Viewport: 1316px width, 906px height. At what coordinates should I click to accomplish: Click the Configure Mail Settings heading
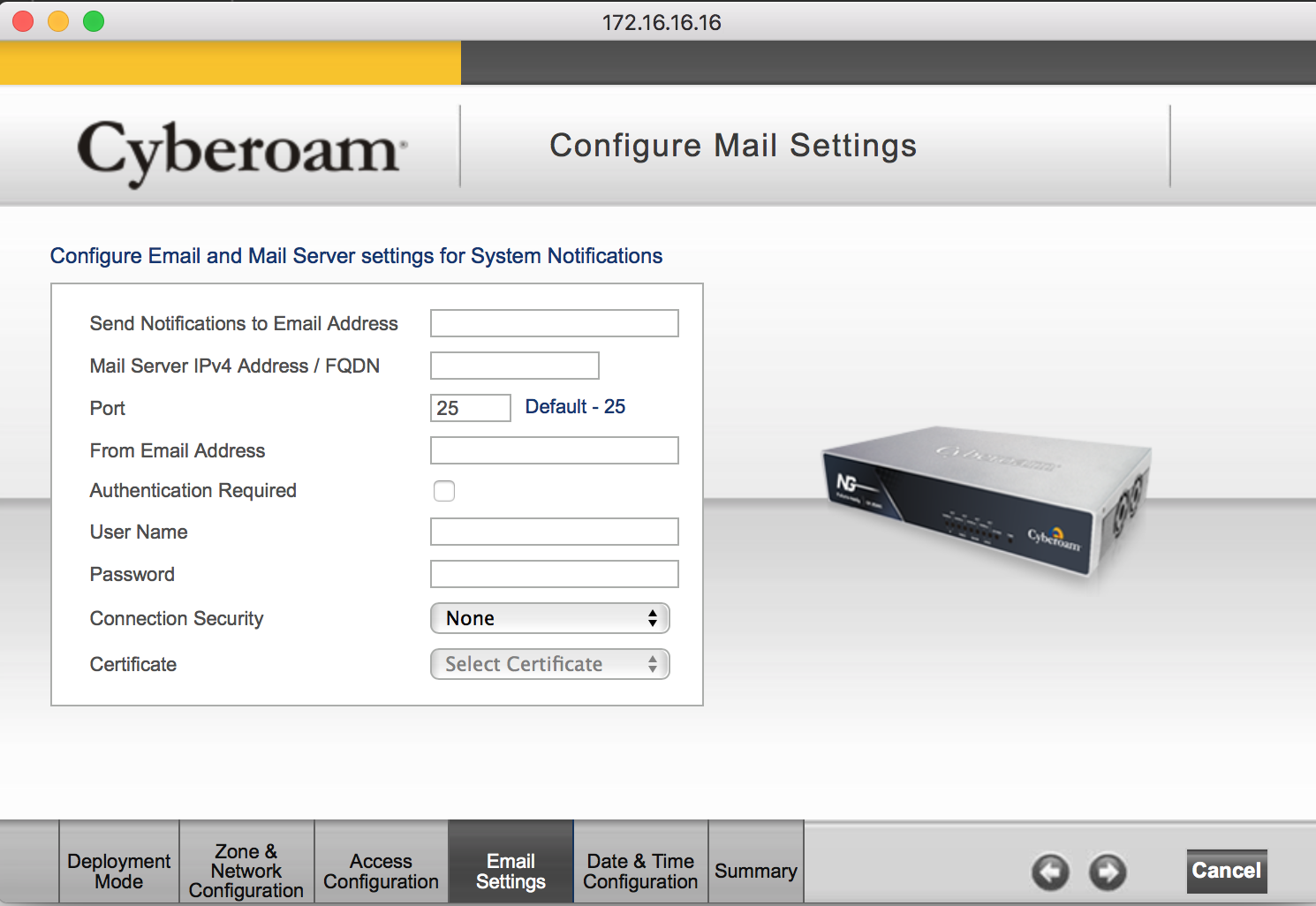click(733, 146)
